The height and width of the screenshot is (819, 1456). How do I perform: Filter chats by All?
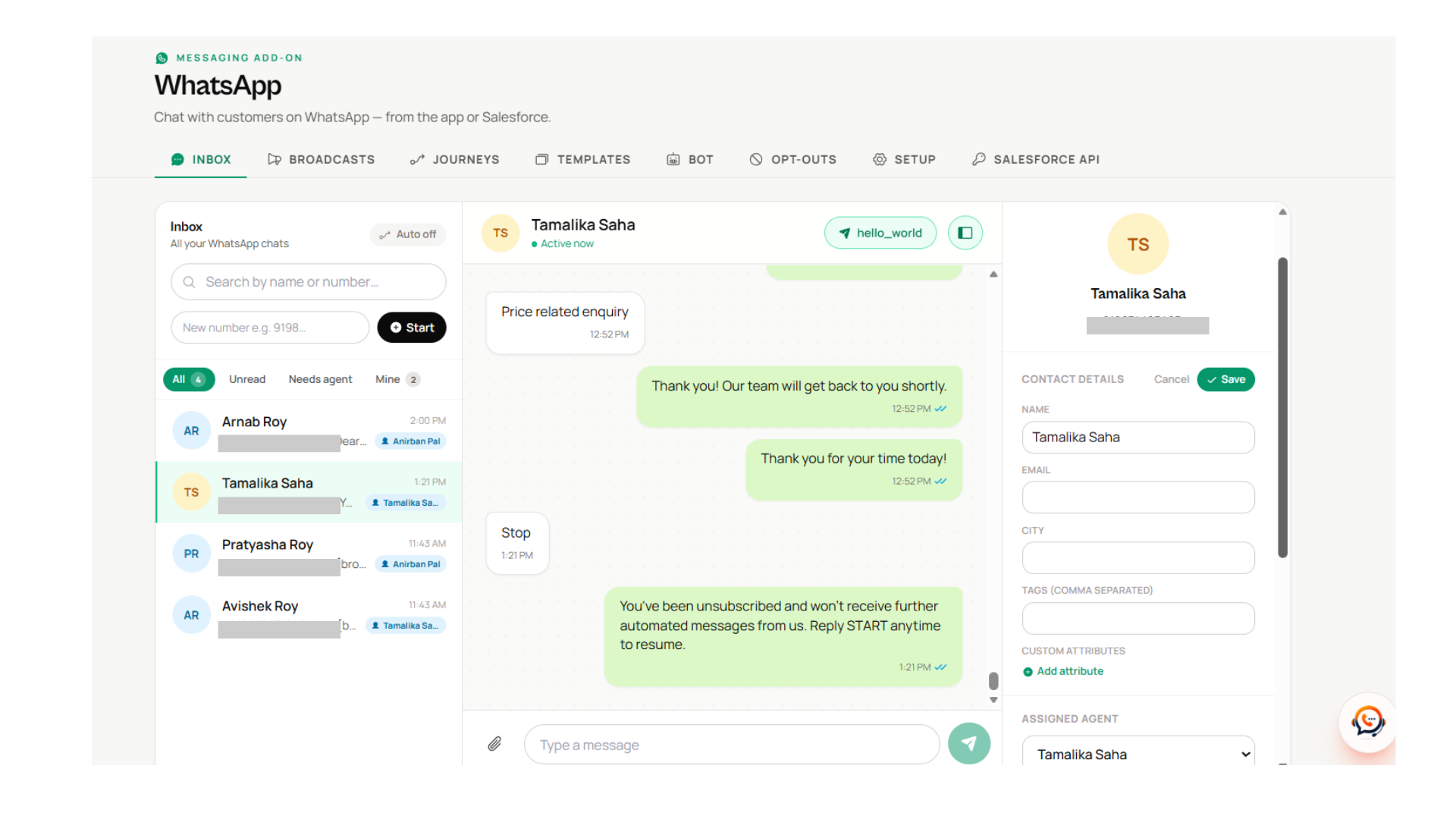(x=189, y=379)
